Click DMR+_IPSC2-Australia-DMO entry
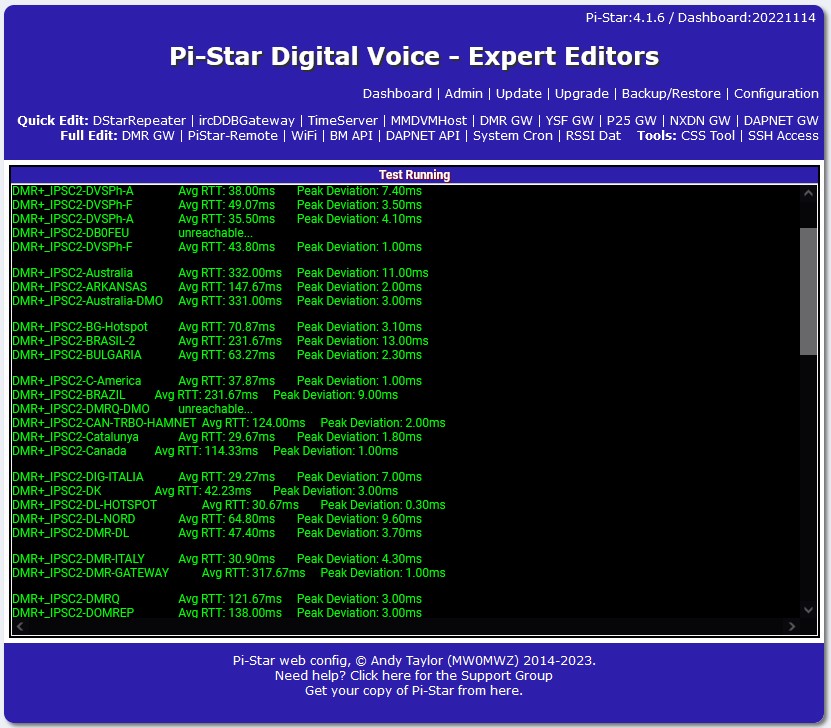Image resolution: width=831 pixels, height=728 pixels. 217,300
